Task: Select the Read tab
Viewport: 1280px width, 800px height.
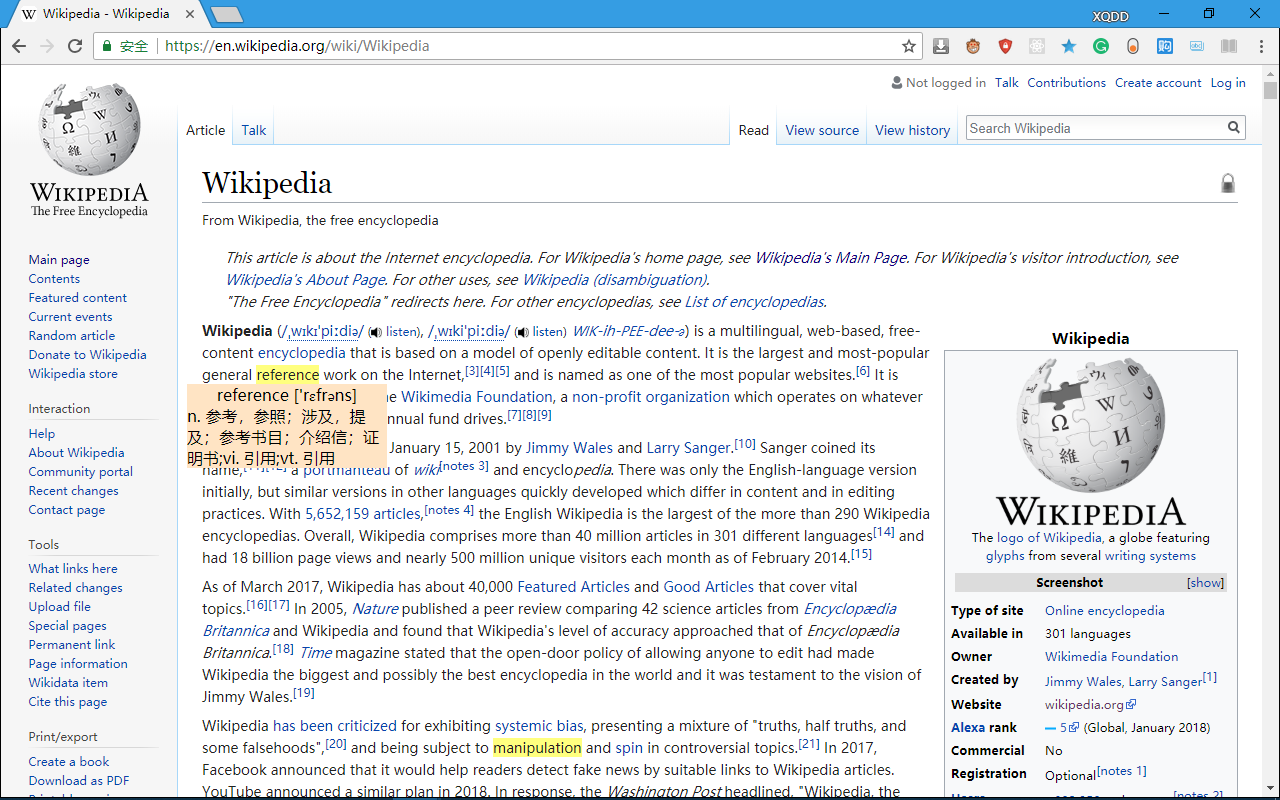Action: [x=754, y=130]
